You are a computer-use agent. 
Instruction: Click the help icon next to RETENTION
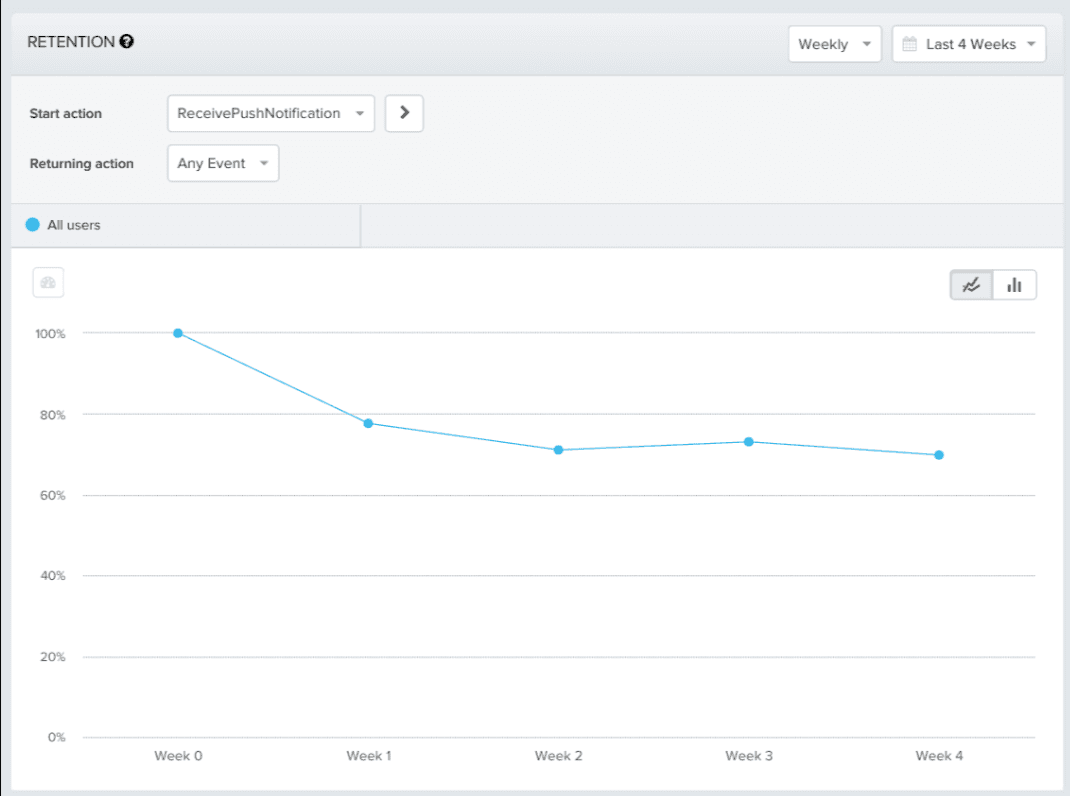(x=126, y=42)
